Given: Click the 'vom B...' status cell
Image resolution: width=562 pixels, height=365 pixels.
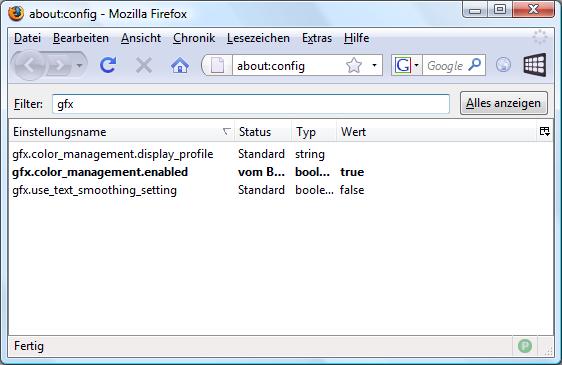Looking at the screenshot, I should pos(261,172).
